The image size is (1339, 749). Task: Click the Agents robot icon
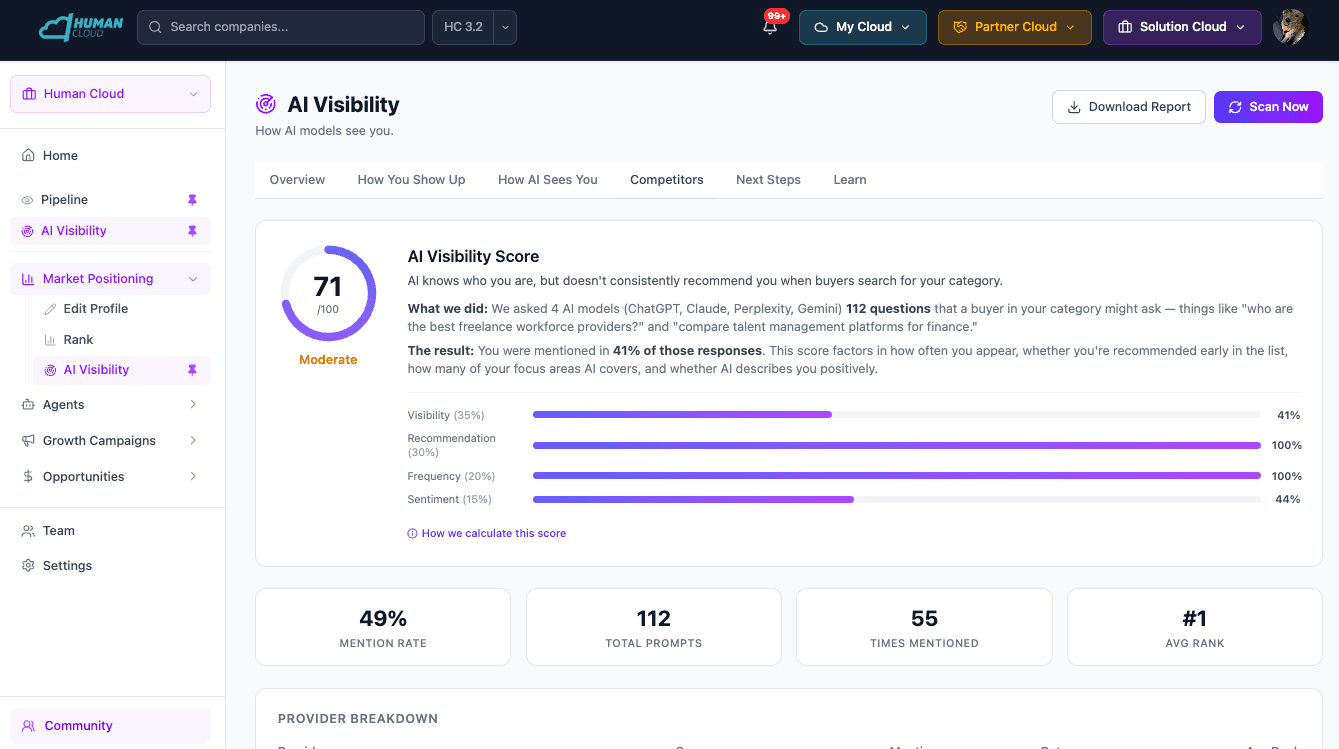28,405
